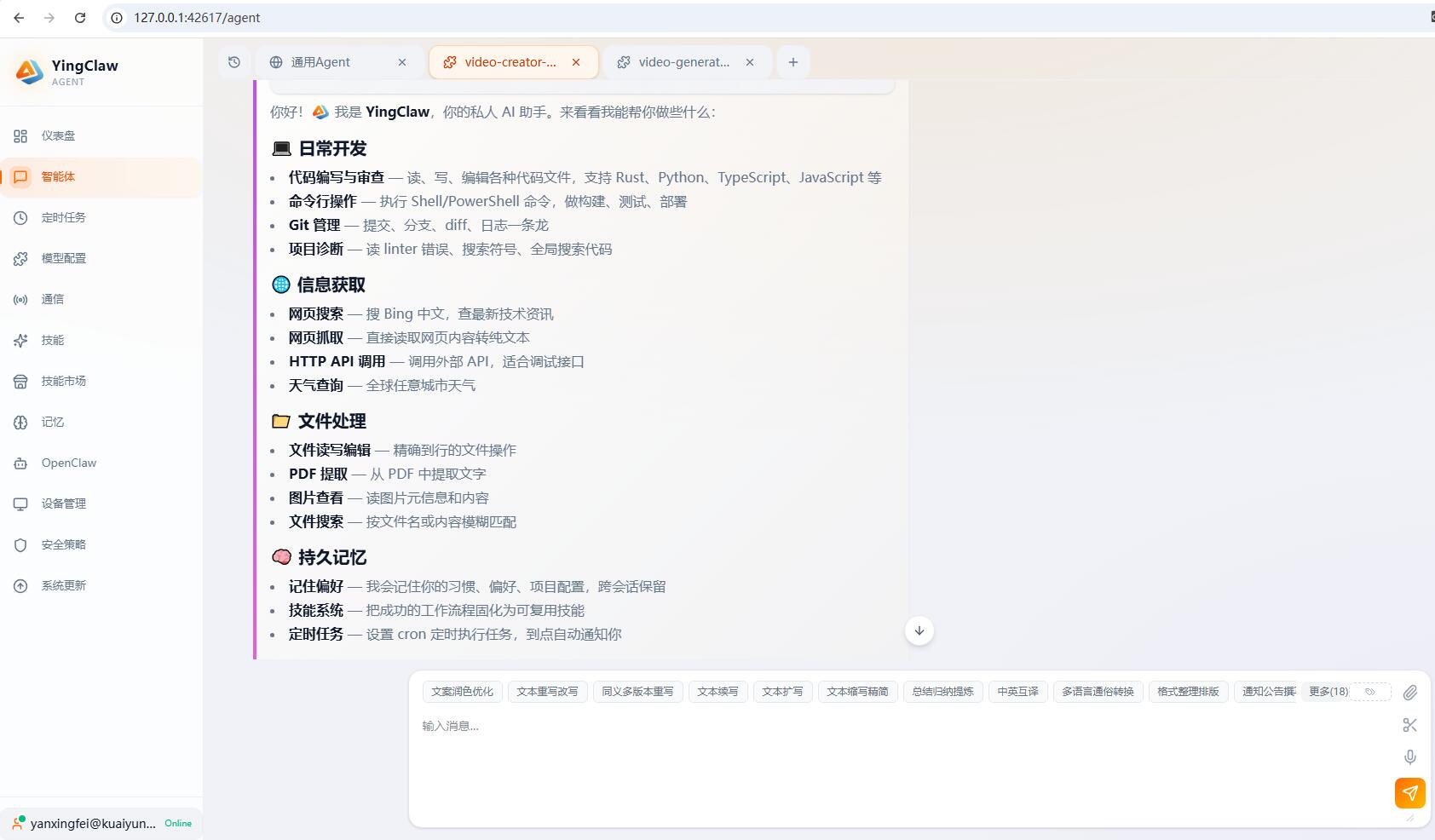Click the 代码编写与审查 list item
The height and width of the screenshot is (840, 1435).
[585, 177]
